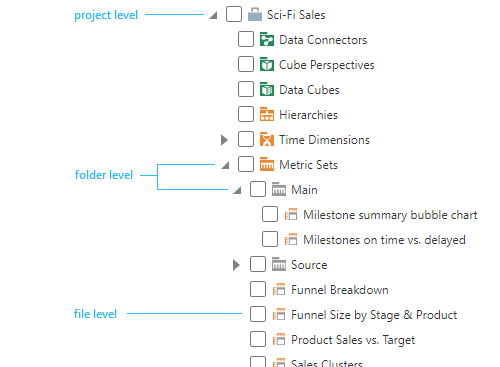The height and width of the screenshot is (367, 500).
Task: Select Milestones on time vs. delayed item
Action: 384,240
